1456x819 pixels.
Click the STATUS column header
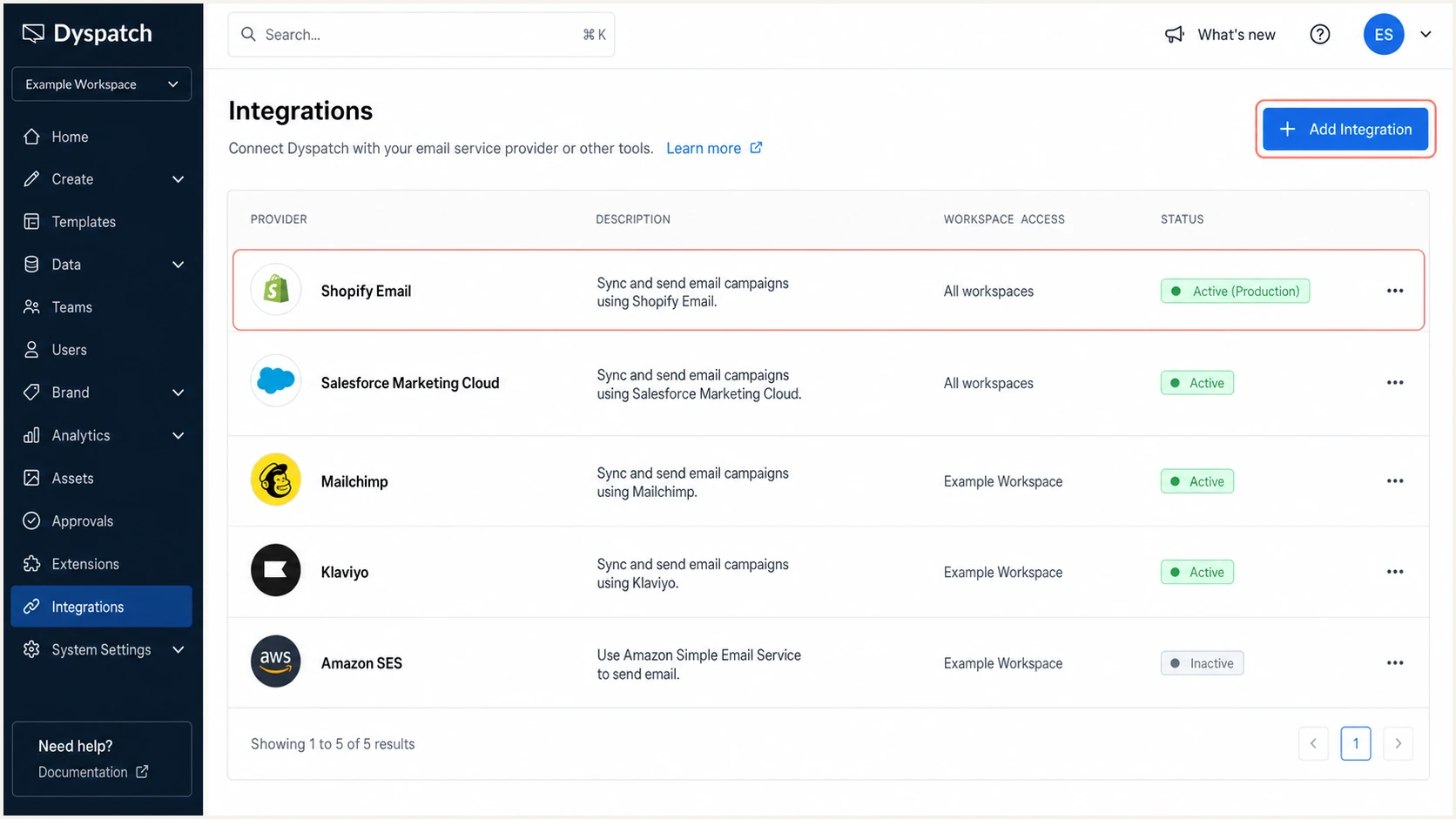pos(1182,219)
